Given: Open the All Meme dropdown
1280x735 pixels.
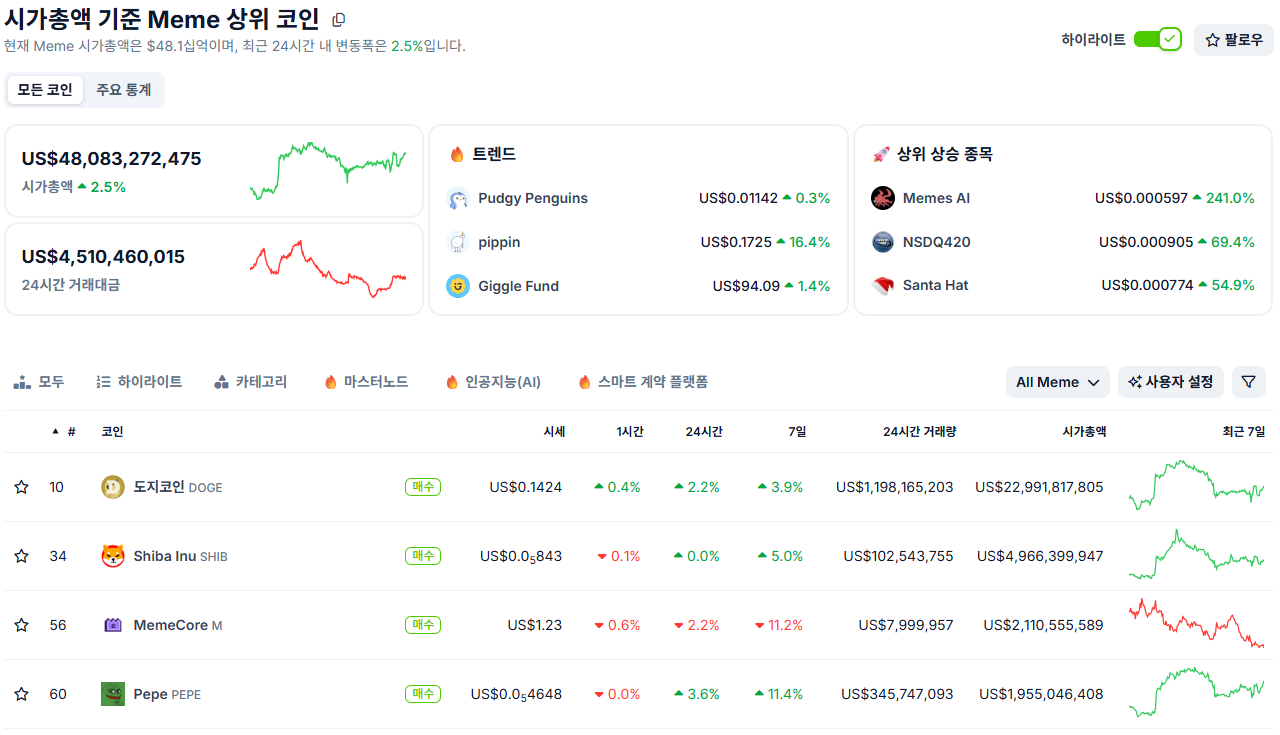Looking at the screenshot, I should point(1057,382).
